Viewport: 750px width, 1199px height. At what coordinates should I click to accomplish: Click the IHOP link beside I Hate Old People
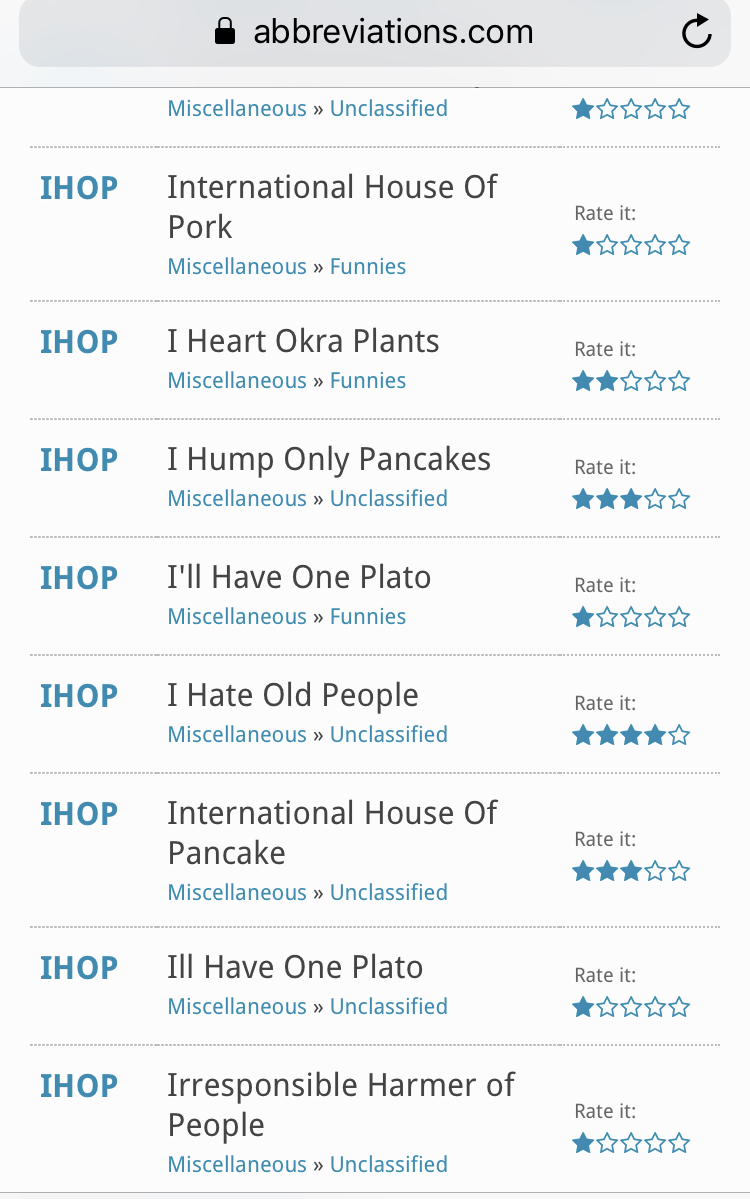point(79,696)
